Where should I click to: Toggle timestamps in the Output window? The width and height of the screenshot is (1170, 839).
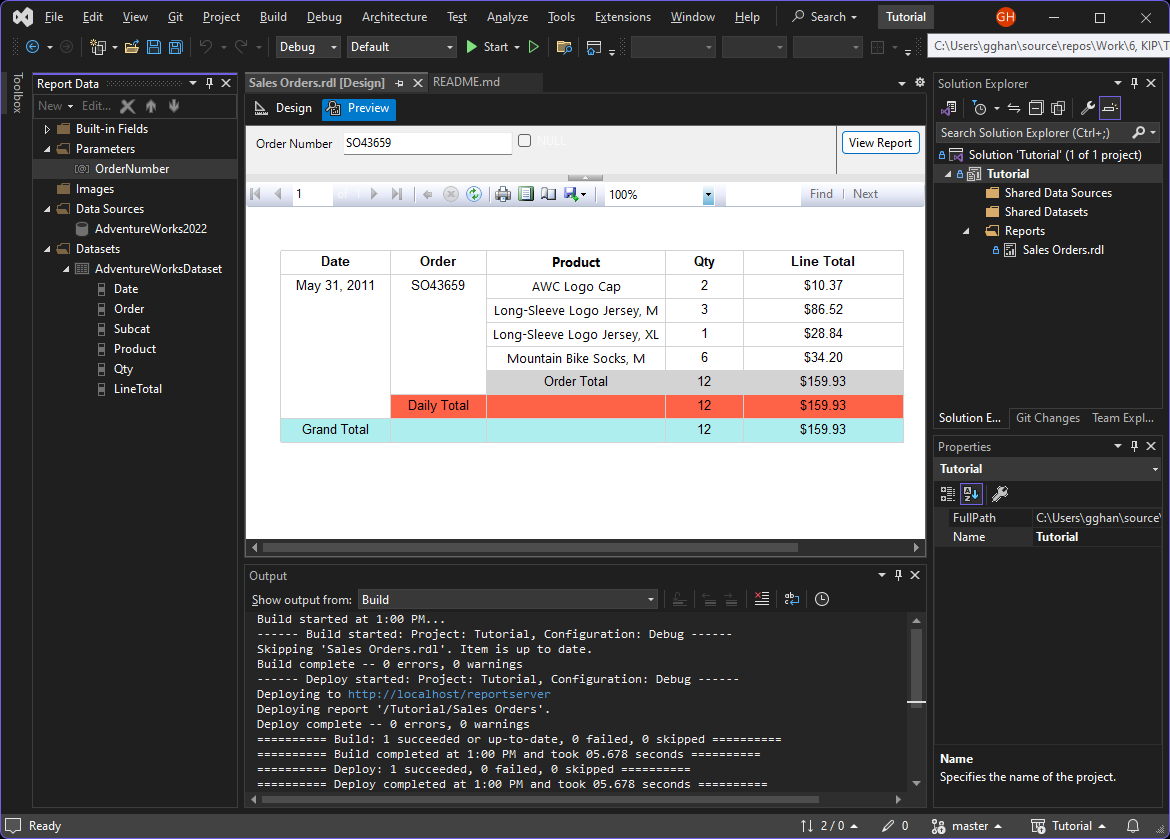(821, 599)
